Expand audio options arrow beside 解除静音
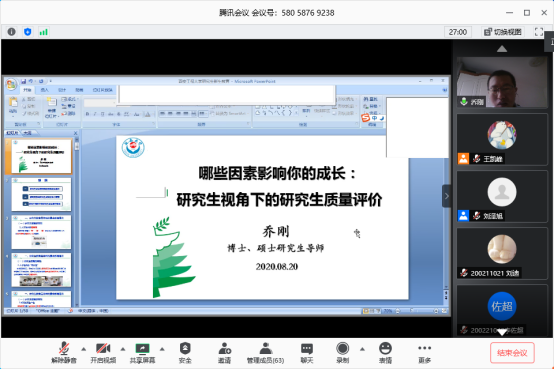 (x=83, y=349)
